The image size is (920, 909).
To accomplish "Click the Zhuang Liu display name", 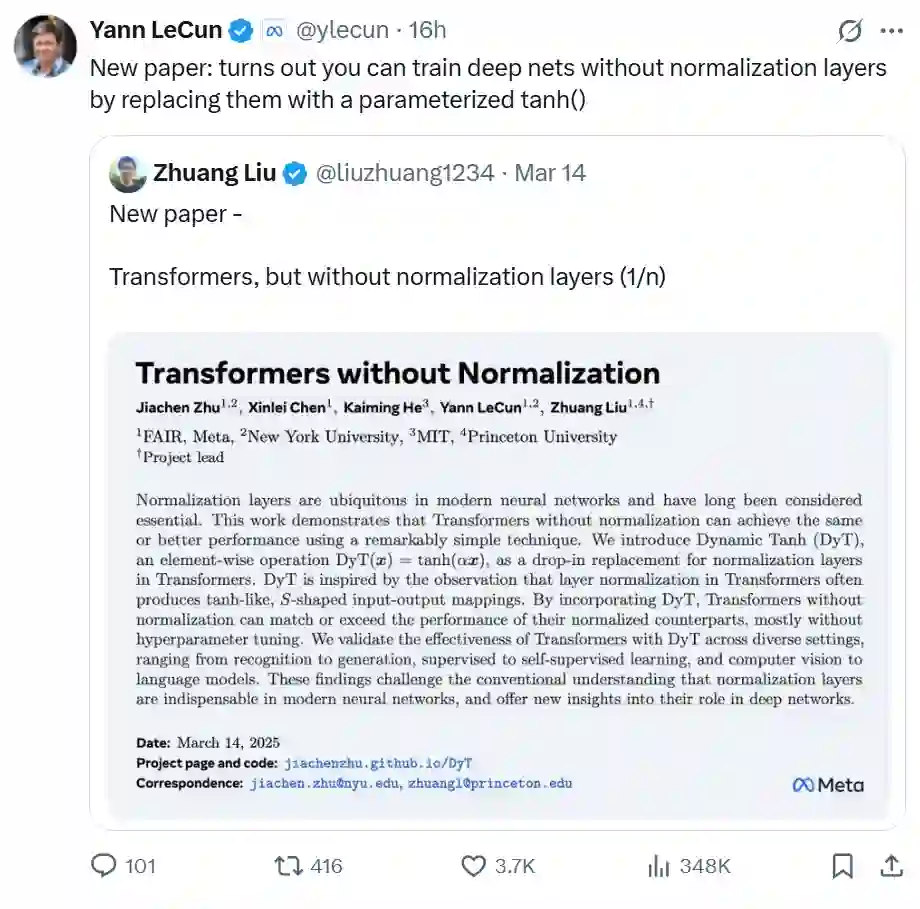I will click(x=214, y=173).
